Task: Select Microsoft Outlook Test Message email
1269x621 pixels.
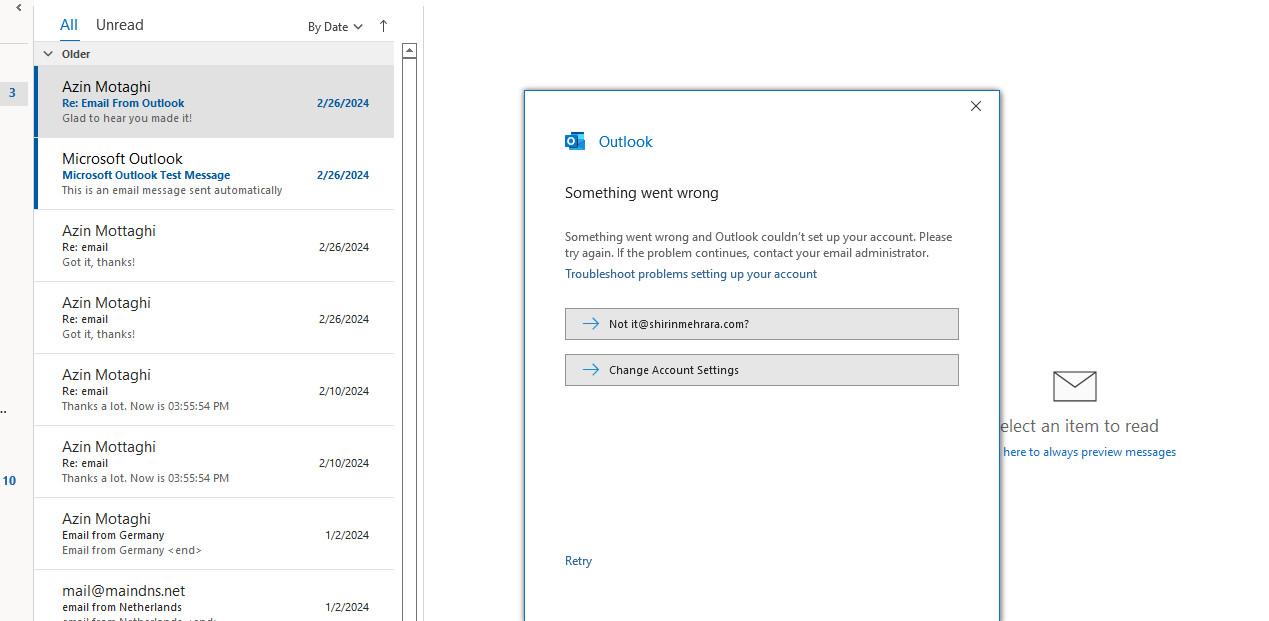Action: (214, 174)
